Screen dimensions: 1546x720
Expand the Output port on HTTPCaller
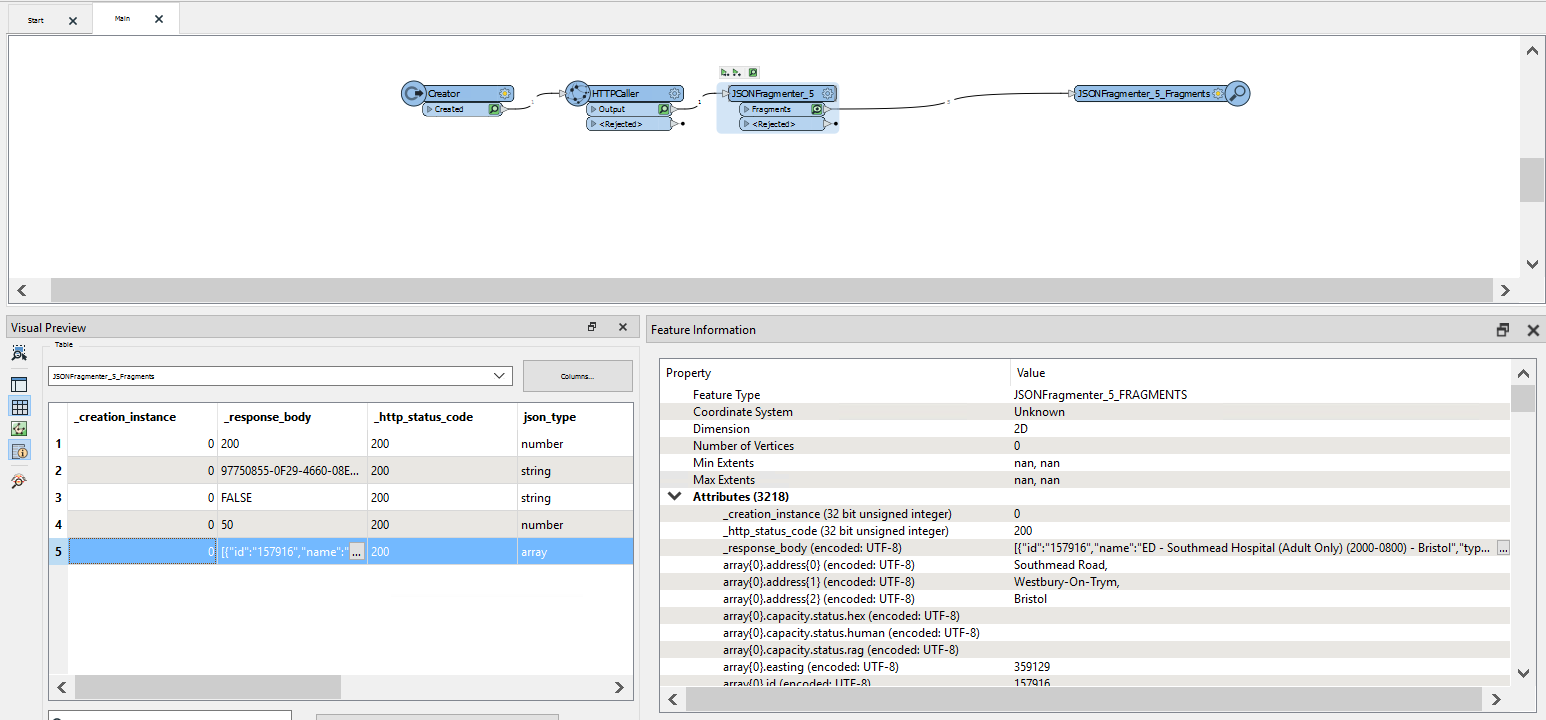[593, 109]
